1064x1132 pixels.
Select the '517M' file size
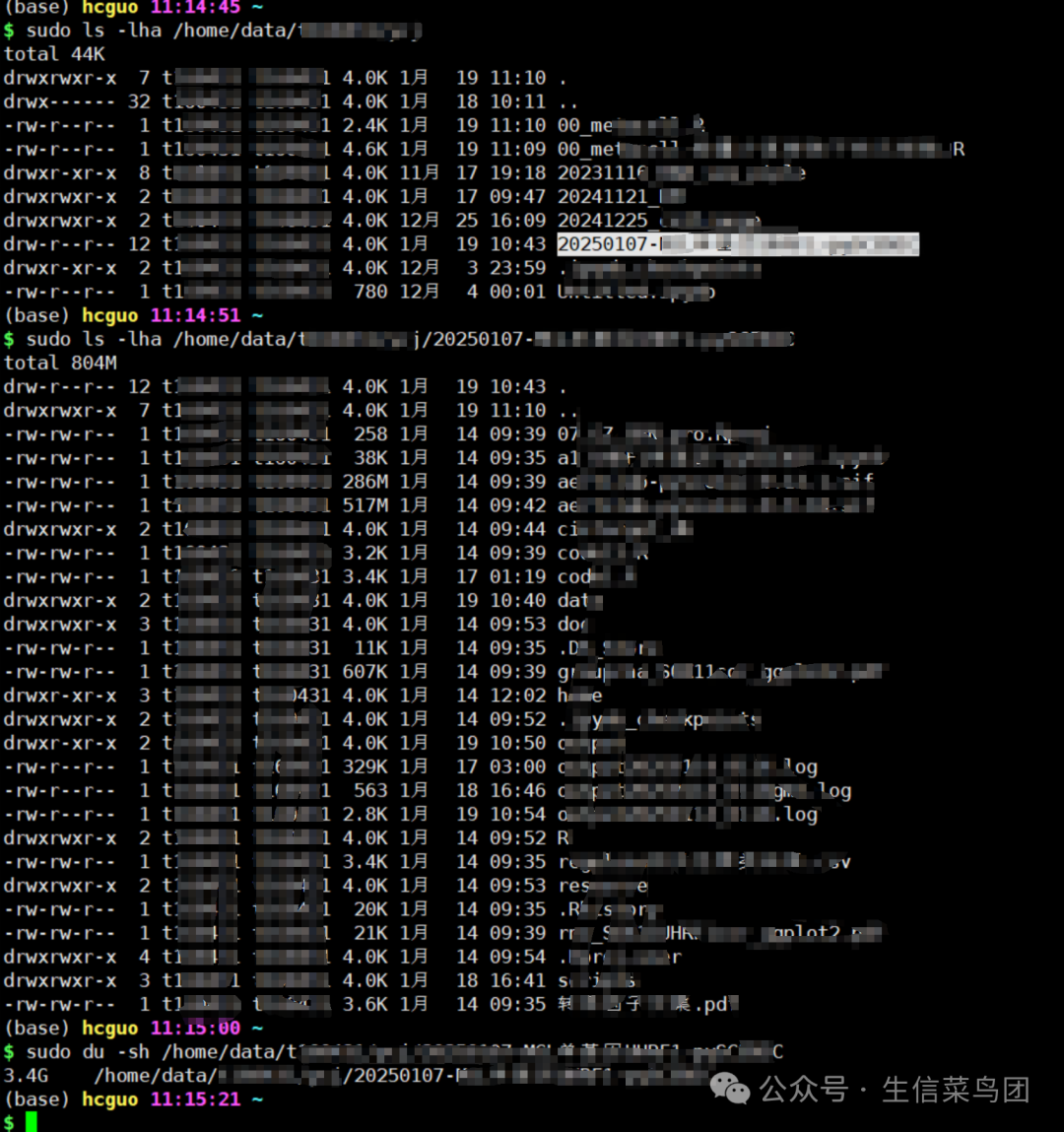click(x=365, y=505)
